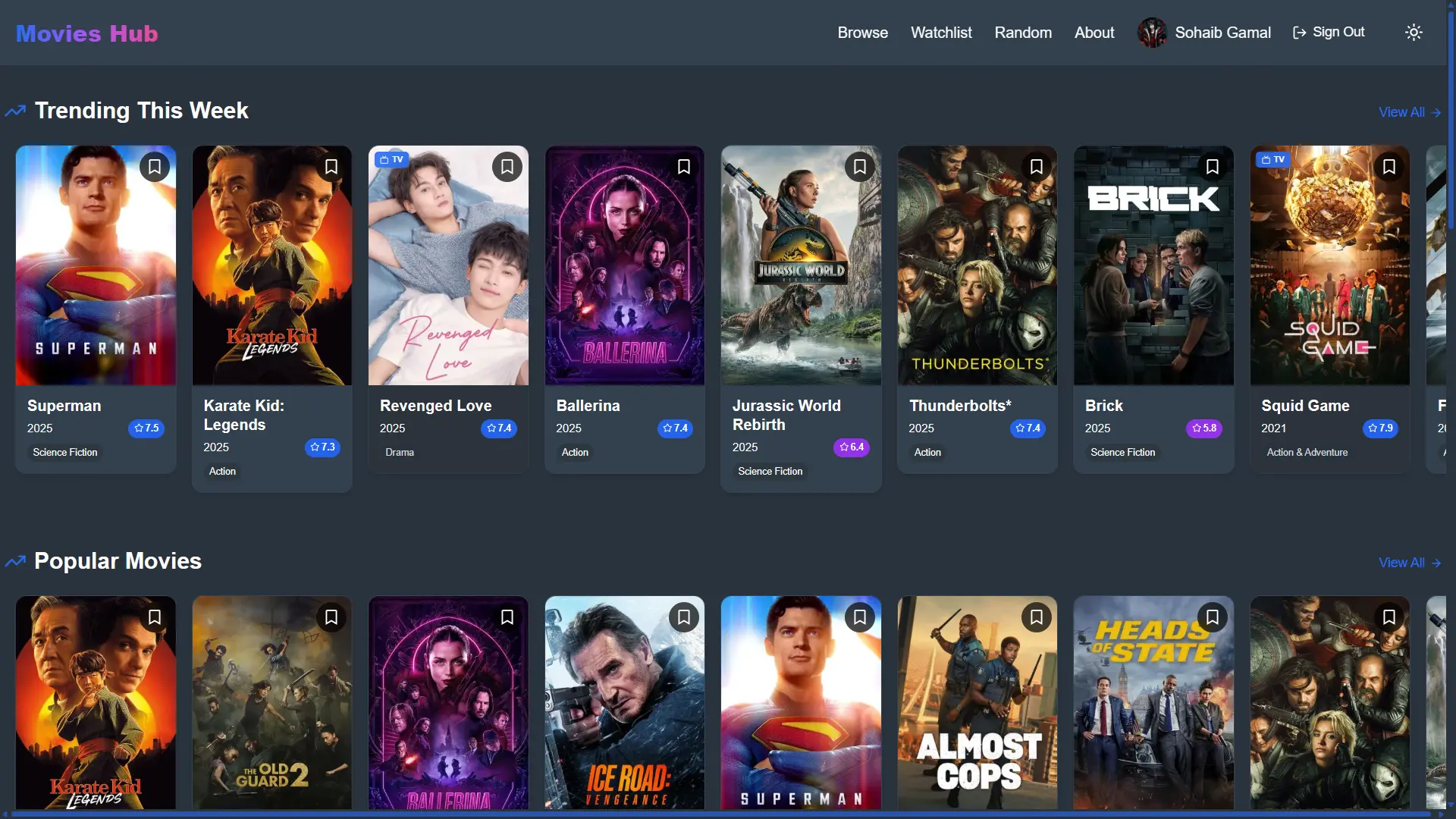Open Sohaib Gamal's profile avatar
Screen dimensions: 1456x819
tap(1152, 33)
